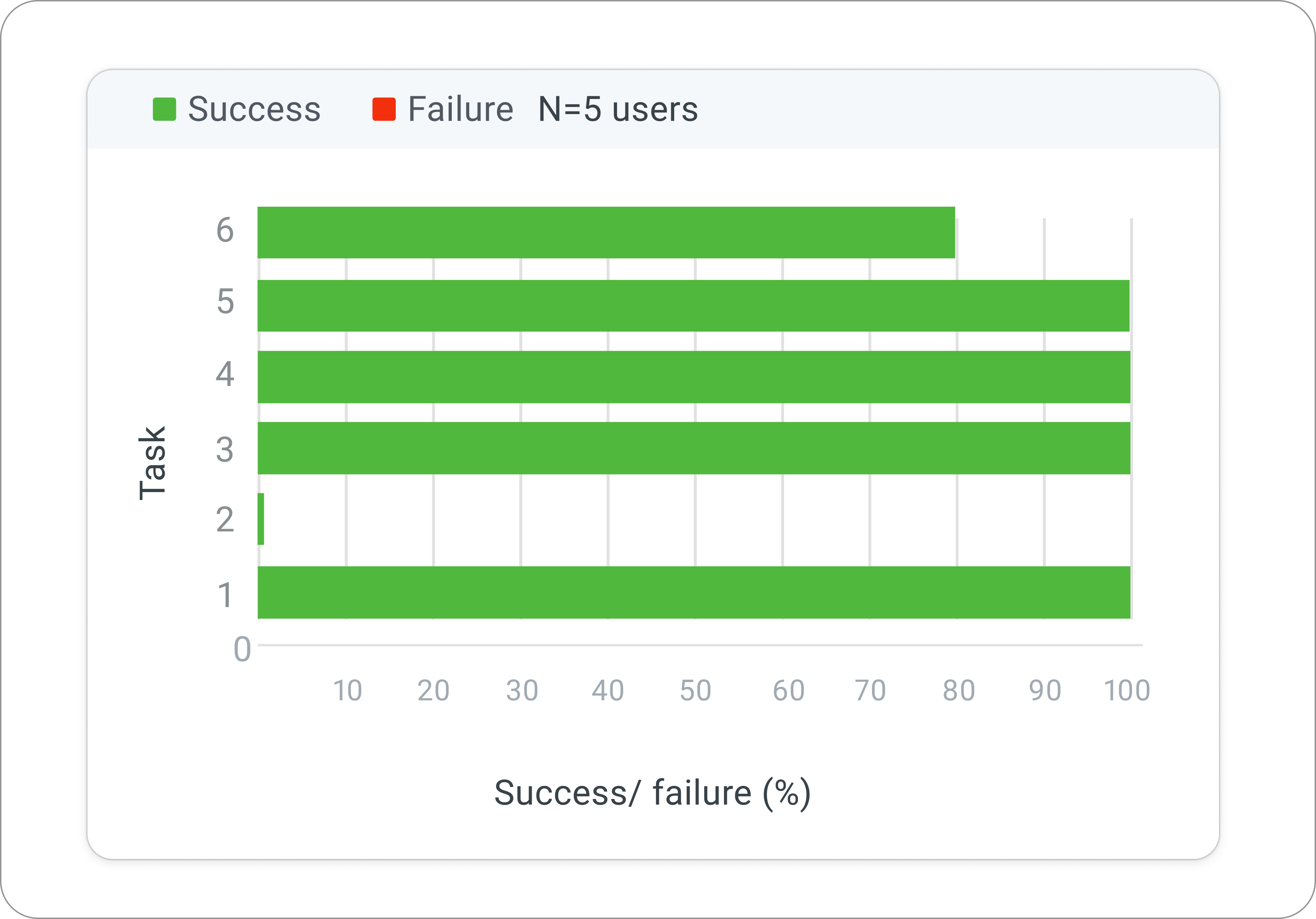Click the 0 origin axis label

[242, 649]
